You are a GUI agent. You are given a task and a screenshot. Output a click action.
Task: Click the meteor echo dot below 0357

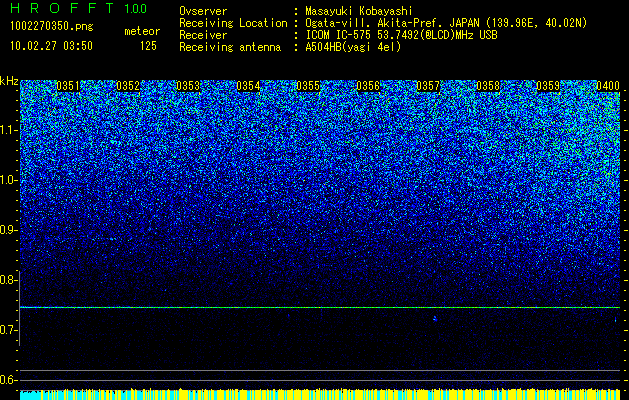tap(435, 319)
